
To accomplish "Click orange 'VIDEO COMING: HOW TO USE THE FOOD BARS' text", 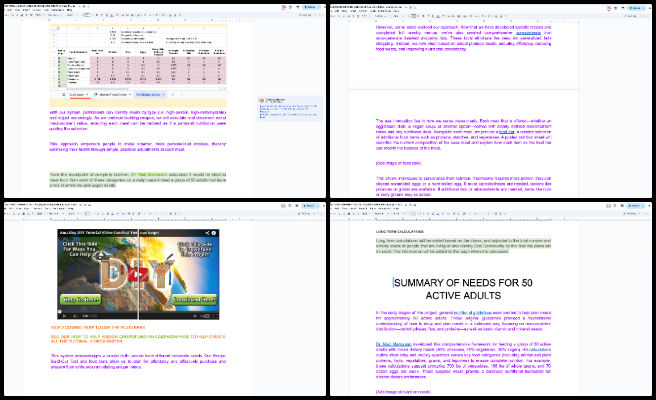I will click(x=98, y=327).
